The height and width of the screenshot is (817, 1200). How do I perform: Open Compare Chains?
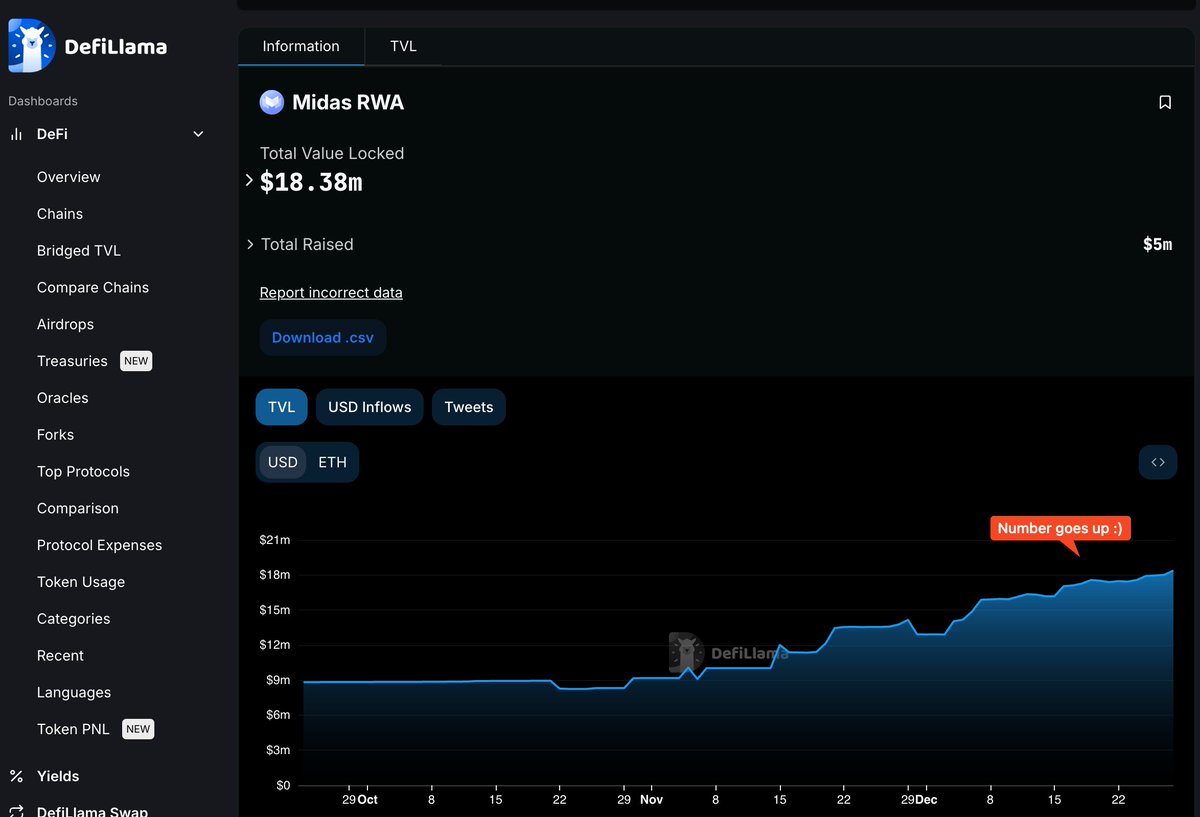click(93, 288)
